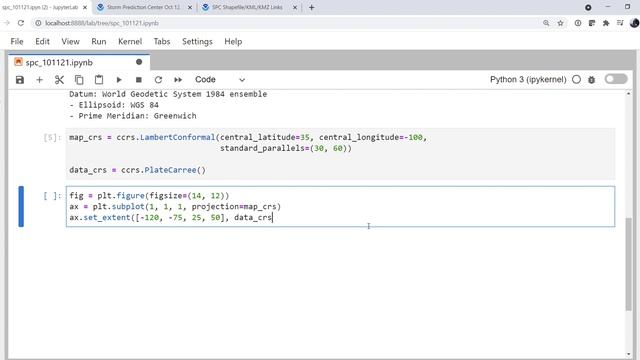Click the data_crs = ccrs.PlateCarree() line
640x360 pixels.
pyautogui.click(x=138, y=170)
